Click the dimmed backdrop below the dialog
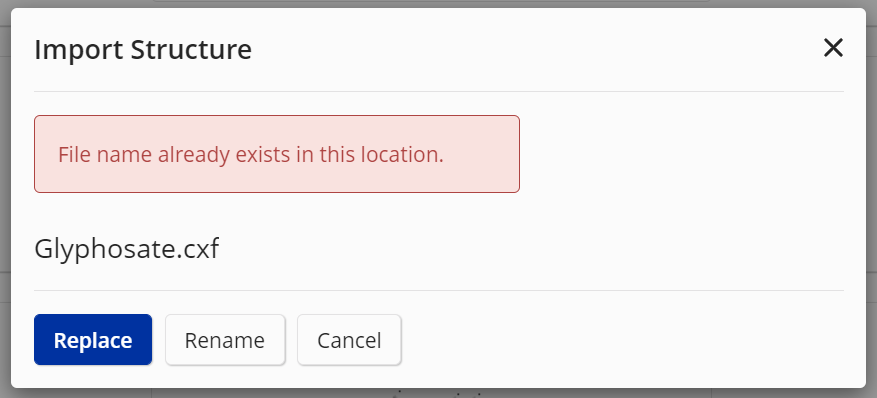Viewport: 877px width, 398px height. click(x=438, y=394)
